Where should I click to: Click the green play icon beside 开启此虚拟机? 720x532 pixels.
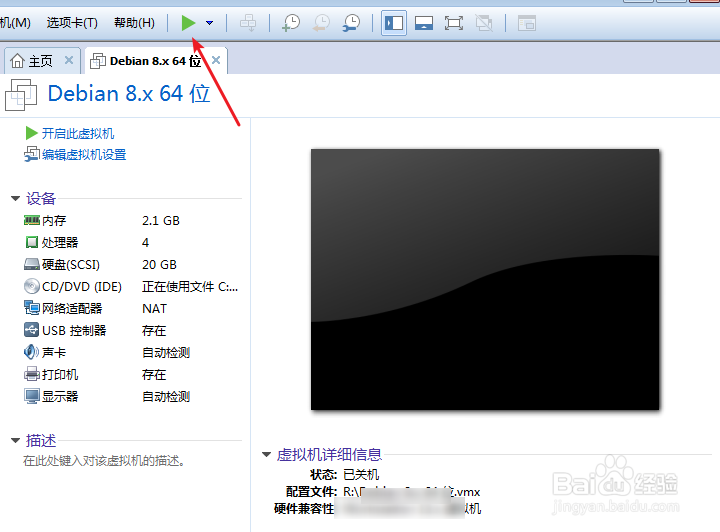pos(32,133)
